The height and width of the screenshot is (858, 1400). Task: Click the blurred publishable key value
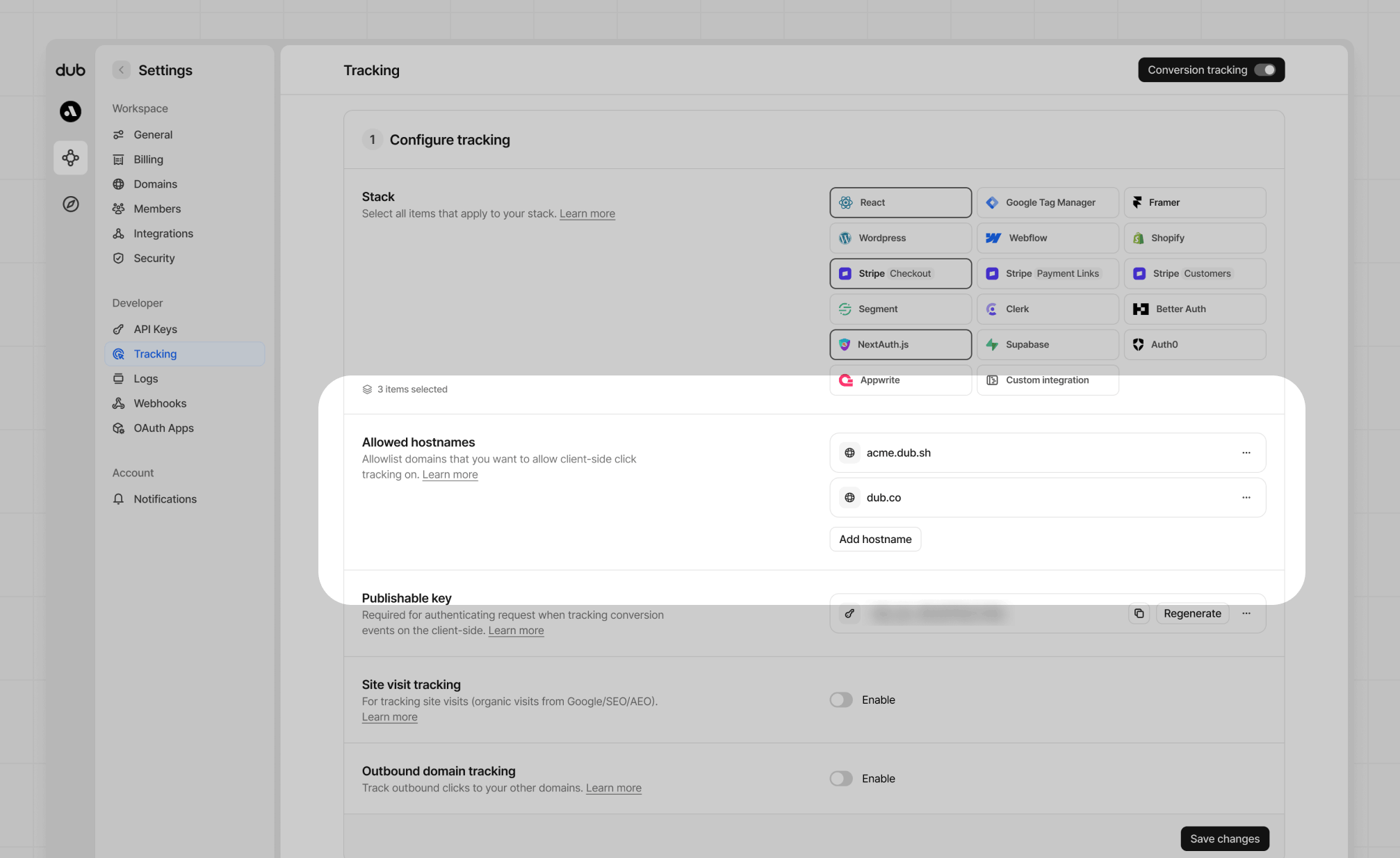[938, 613]
